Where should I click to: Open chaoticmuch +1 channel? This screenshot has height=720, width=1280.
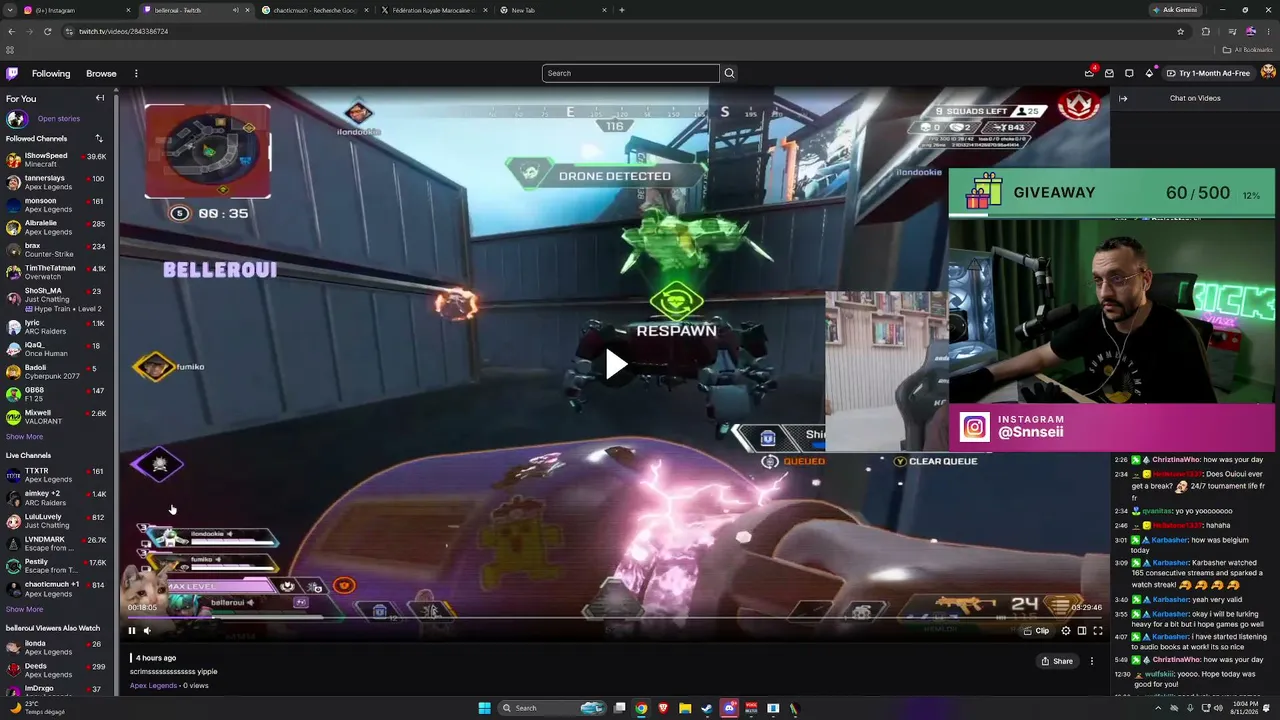pyautogui.click(x=56, y=589)
